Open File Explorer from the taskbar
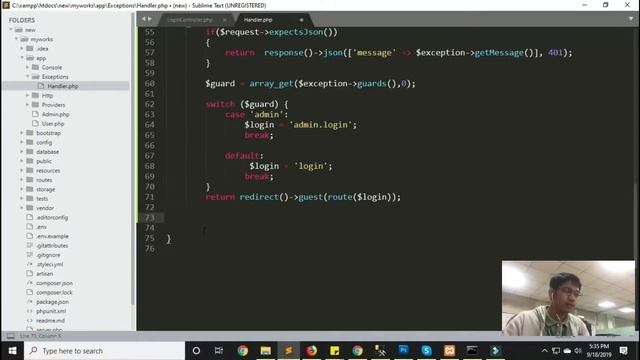Image resolution: width=640 pixels, height=360 pixels. [266, 351]
